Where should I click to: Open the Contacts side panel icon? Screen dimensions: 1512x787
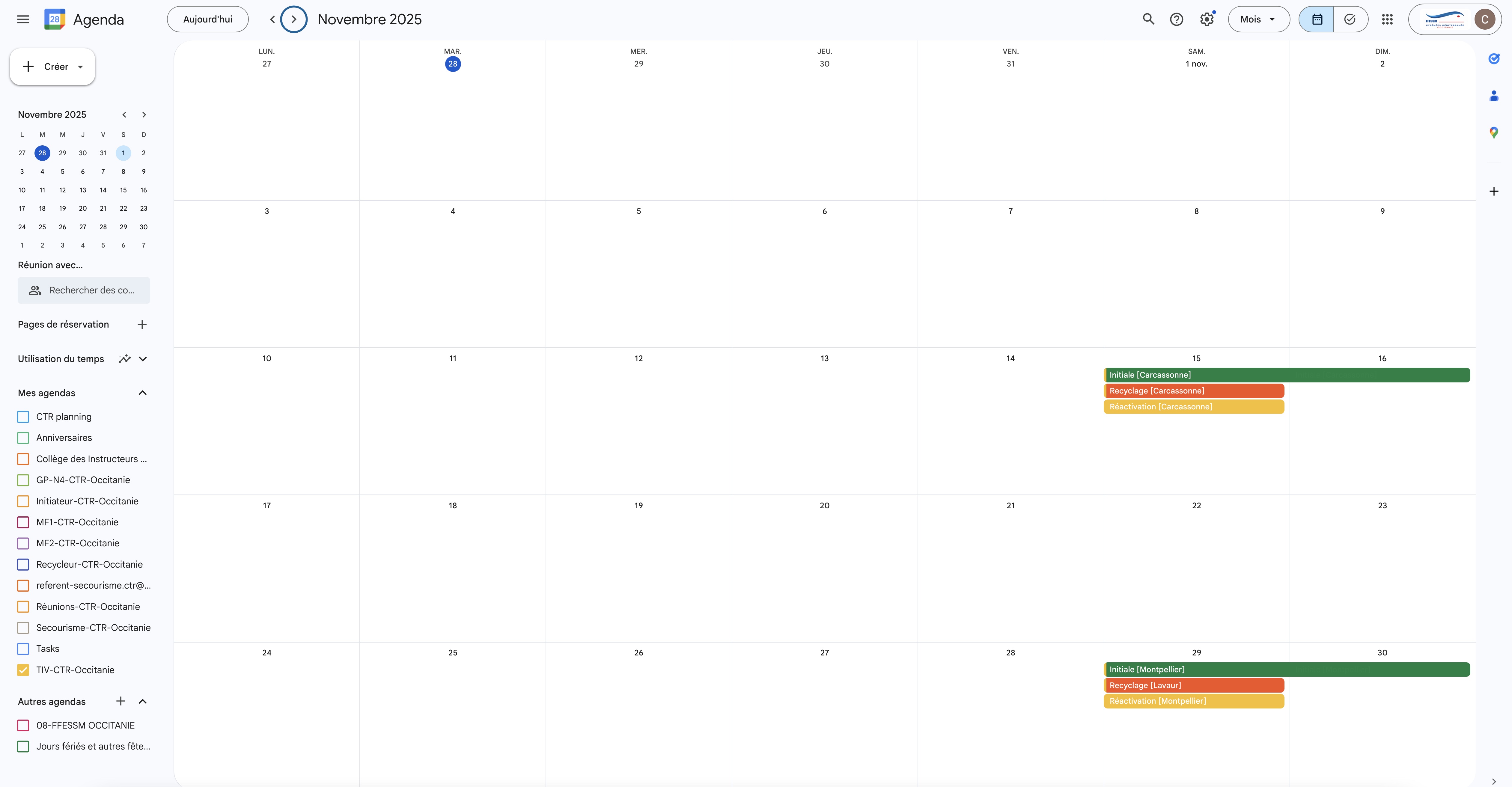point(1494,96)
